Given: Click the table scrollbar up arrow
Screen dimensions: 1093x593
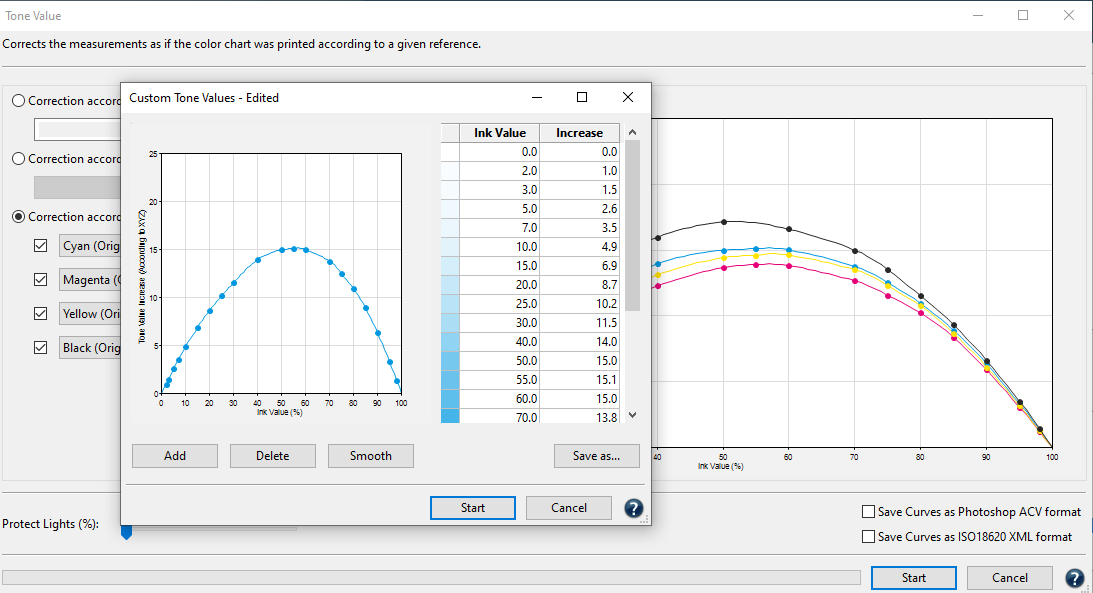Looking at the screenshot, I should 632,132.
